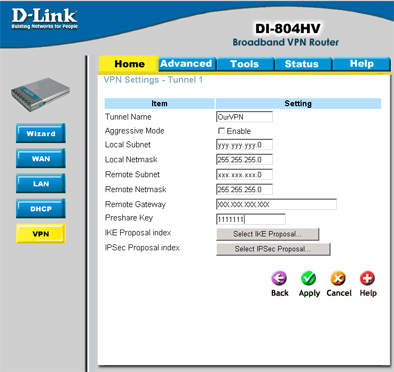Open the Advanced tab
Screen dimensions: 394x372
[186, 64]
